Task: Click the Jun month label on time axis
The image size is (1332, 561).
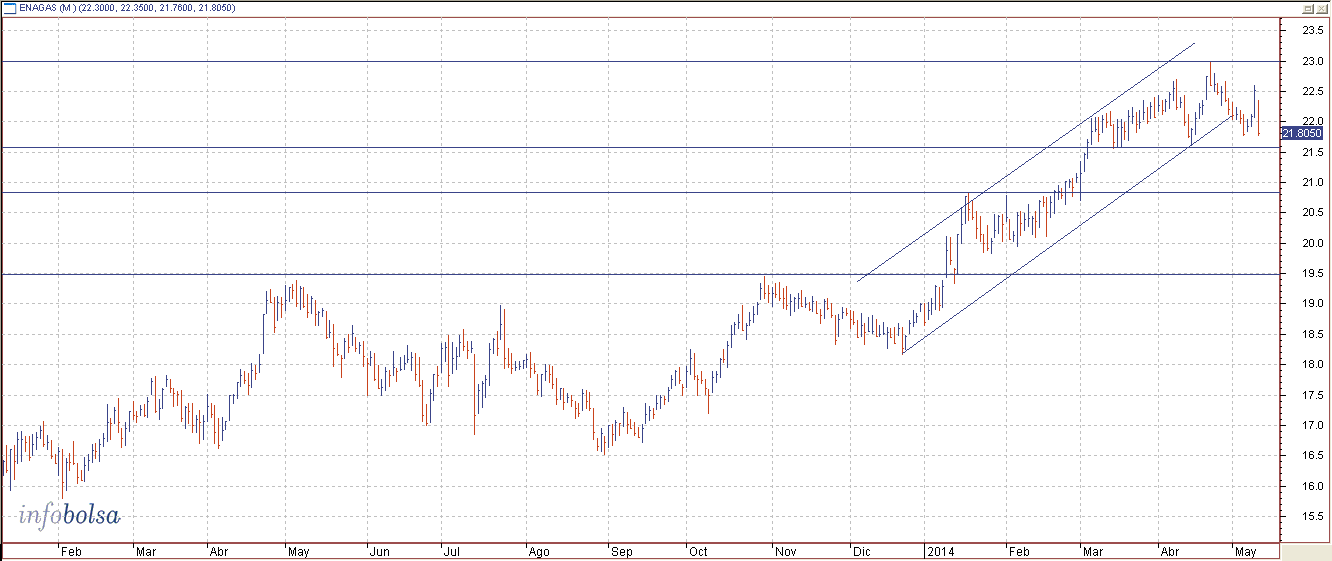Action: 379,552
